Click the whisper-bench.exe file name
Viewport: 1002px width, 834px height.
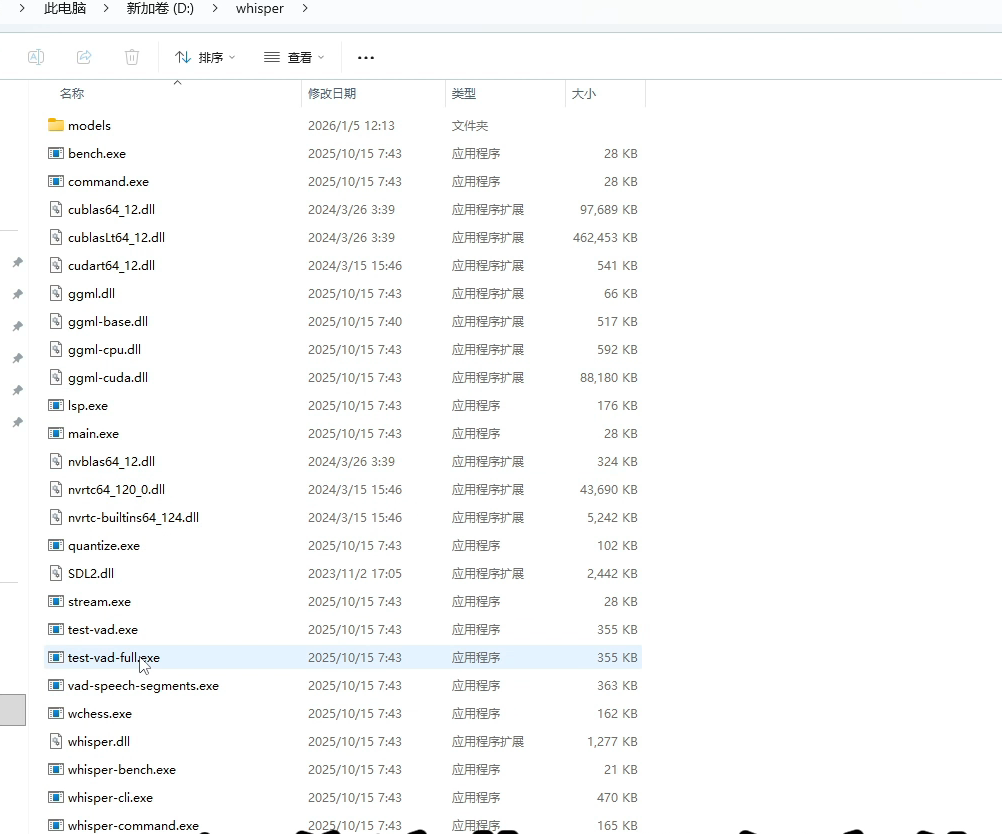pos(121,769)
